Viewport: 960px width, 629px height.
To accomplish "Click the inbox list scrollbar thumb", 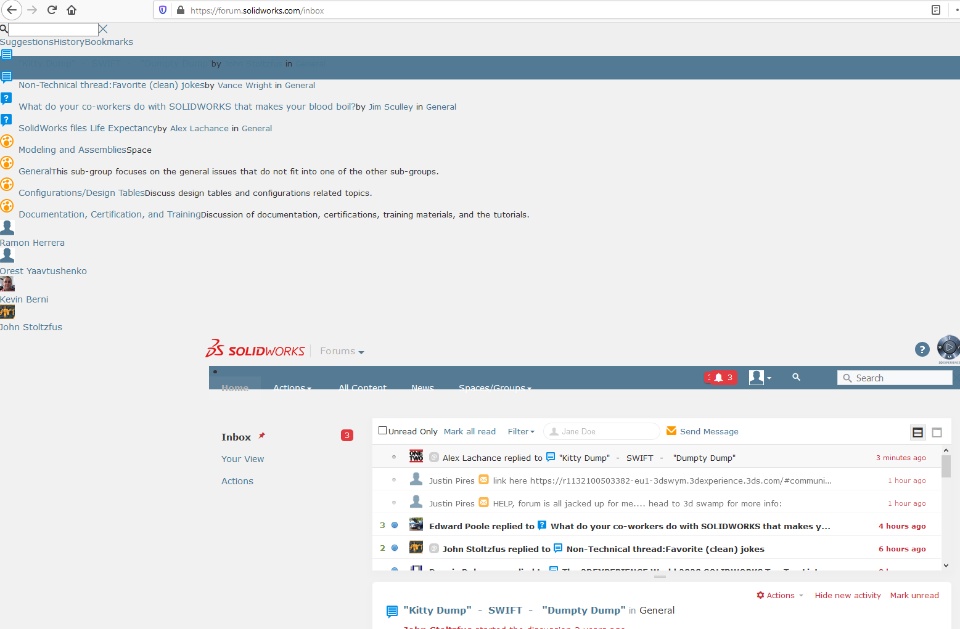I will pos(946,466).
